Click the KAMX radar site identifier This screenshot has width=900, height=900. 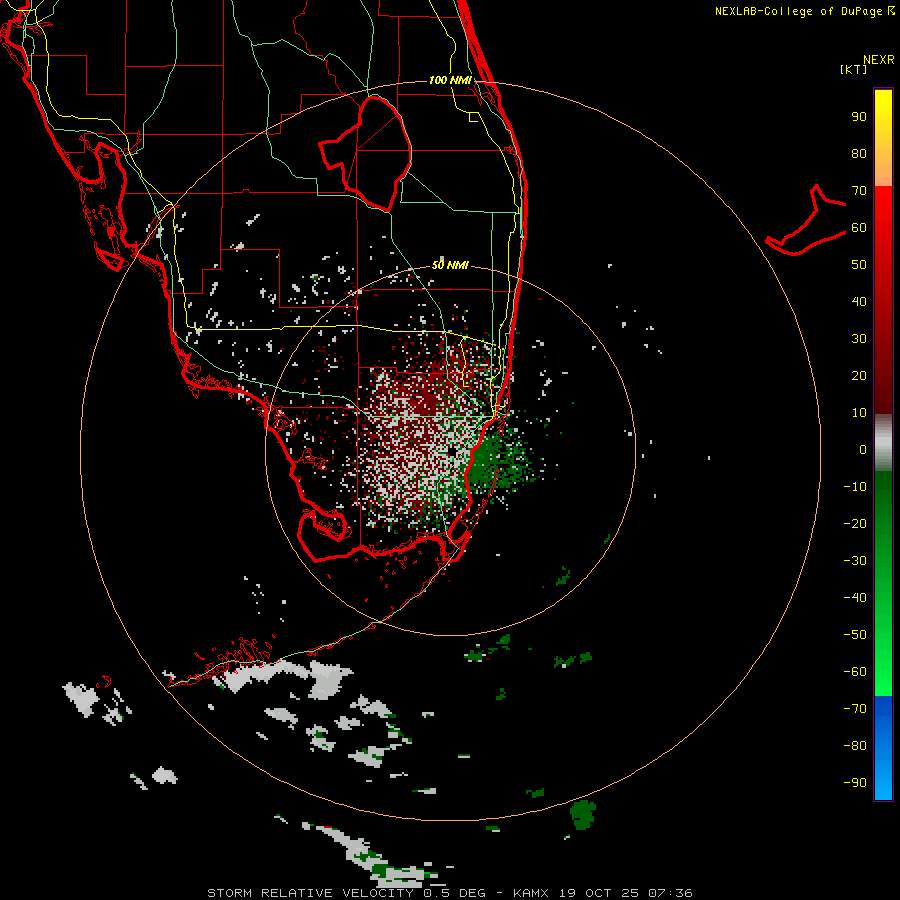[531, 893]
